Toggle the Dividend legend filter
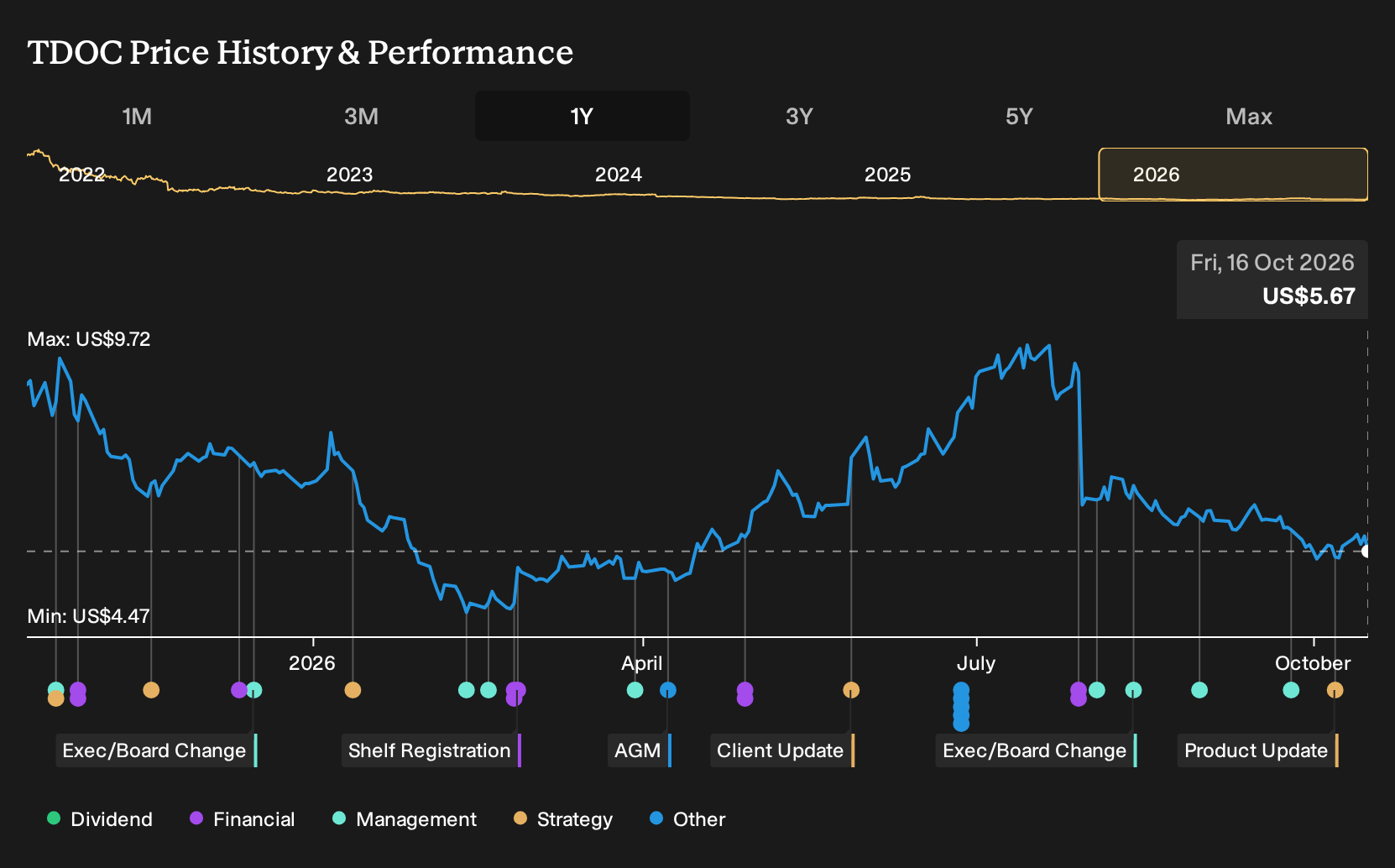The width and height of the screenshot is (1395, 868). tap(100, 819)
